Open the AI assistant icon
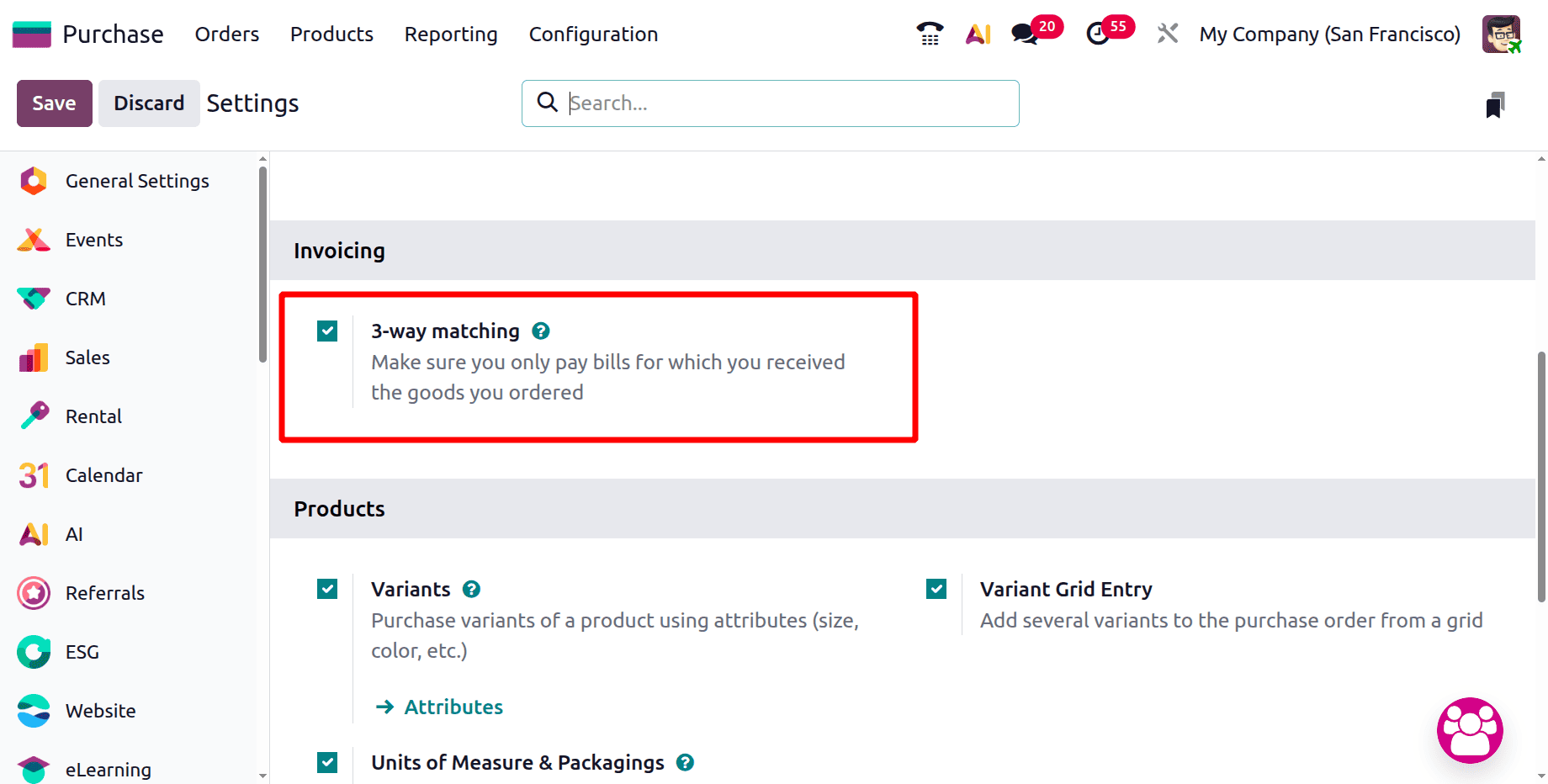Viewport: 1548px width, 784px height. pos(978,34)
